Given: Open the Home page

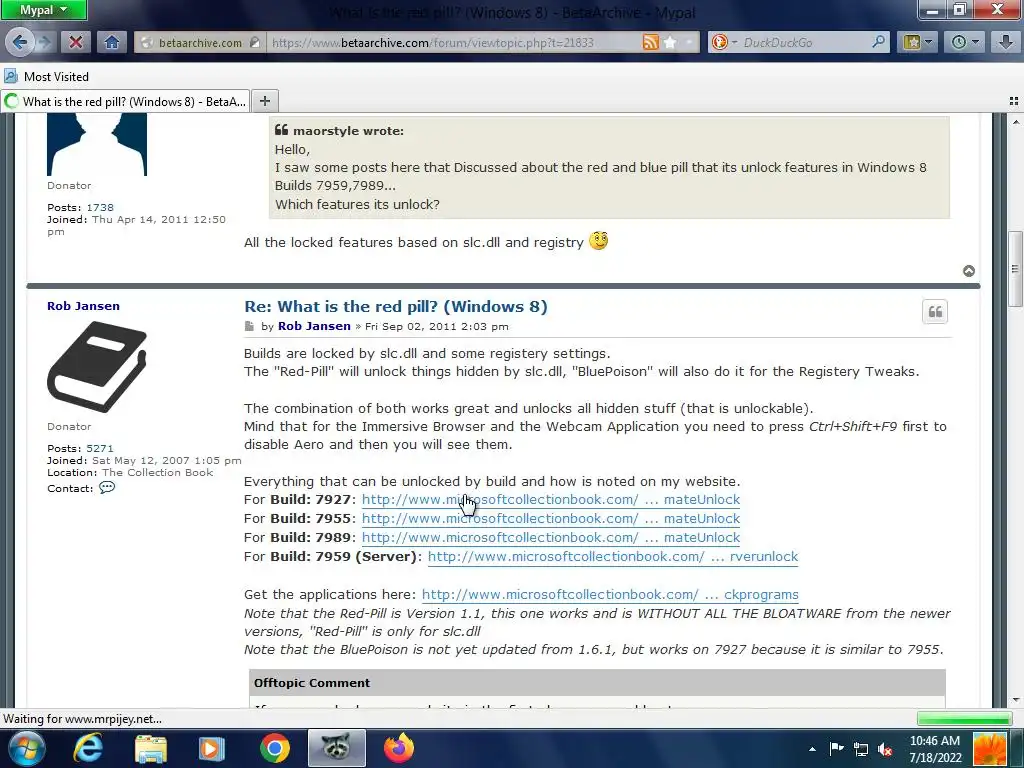Looking at the screenshot, I should pos(112,42).
